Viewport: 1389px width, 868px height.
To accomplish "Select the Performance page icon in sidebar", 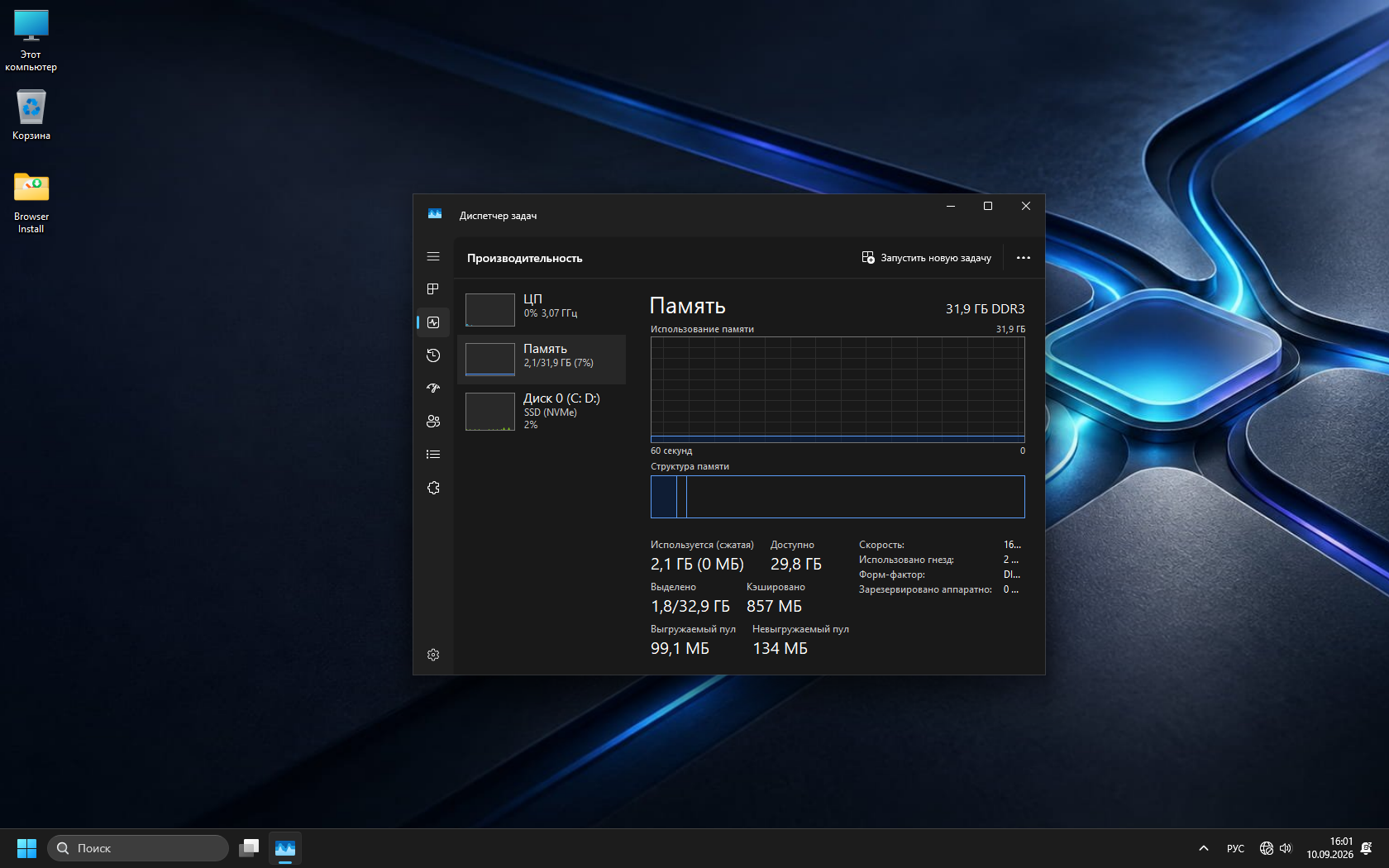I will pos(433,322).
